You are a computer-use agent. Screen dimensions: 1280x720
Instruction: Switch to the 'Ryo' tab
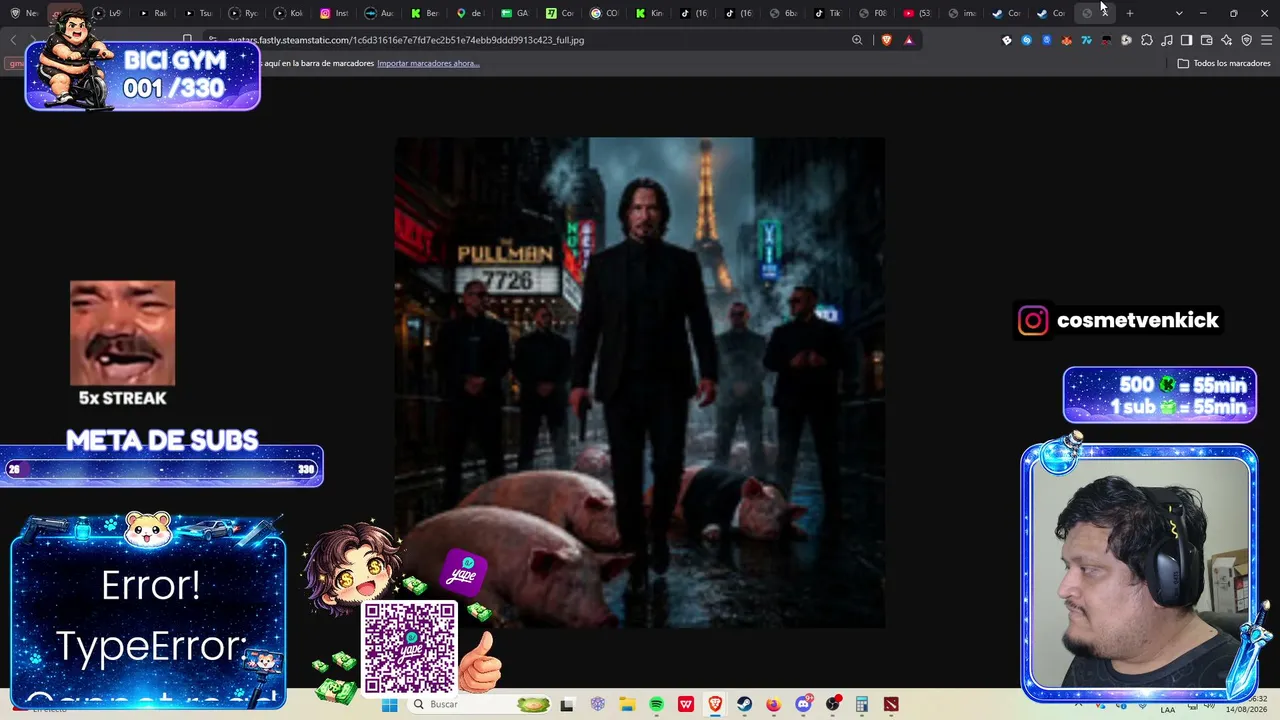243,13
